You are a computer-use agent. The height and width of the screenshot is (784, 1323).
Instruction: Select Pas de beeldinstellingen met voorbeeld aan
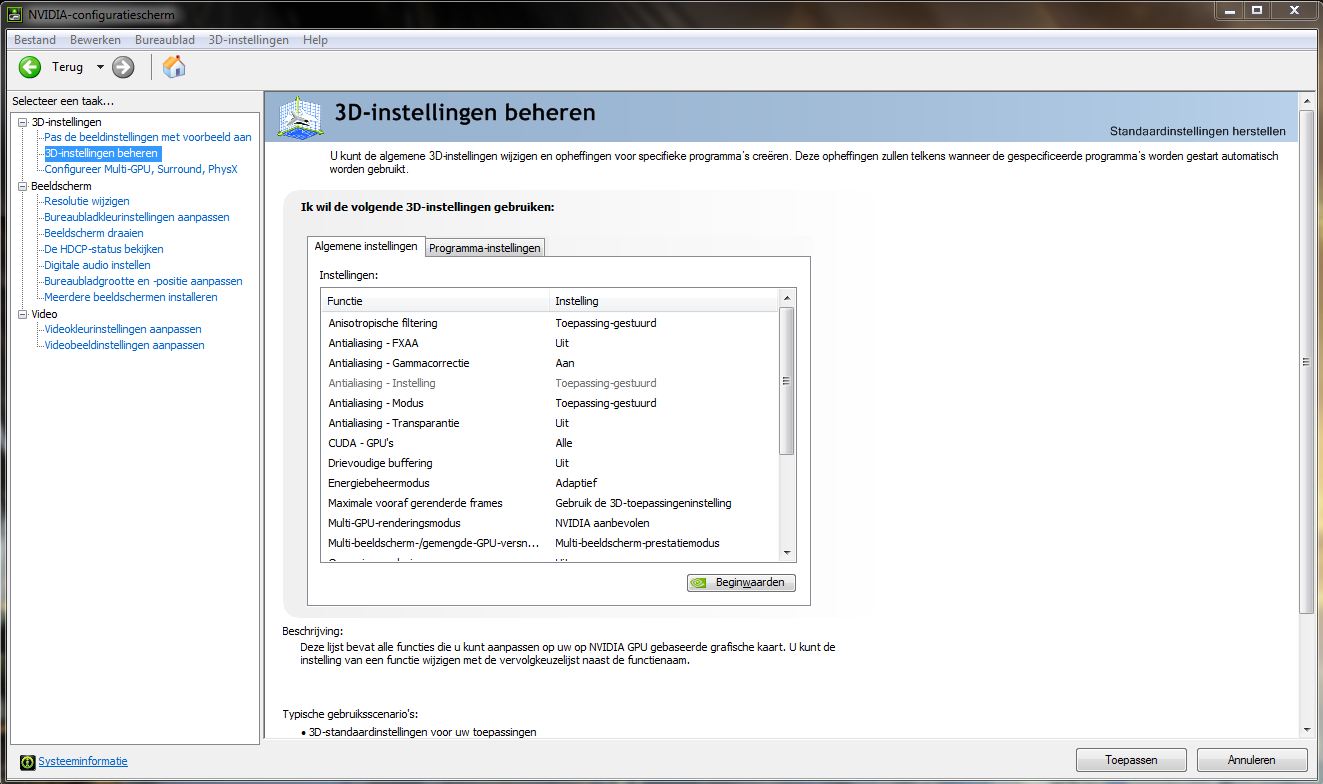pos(148,137)
